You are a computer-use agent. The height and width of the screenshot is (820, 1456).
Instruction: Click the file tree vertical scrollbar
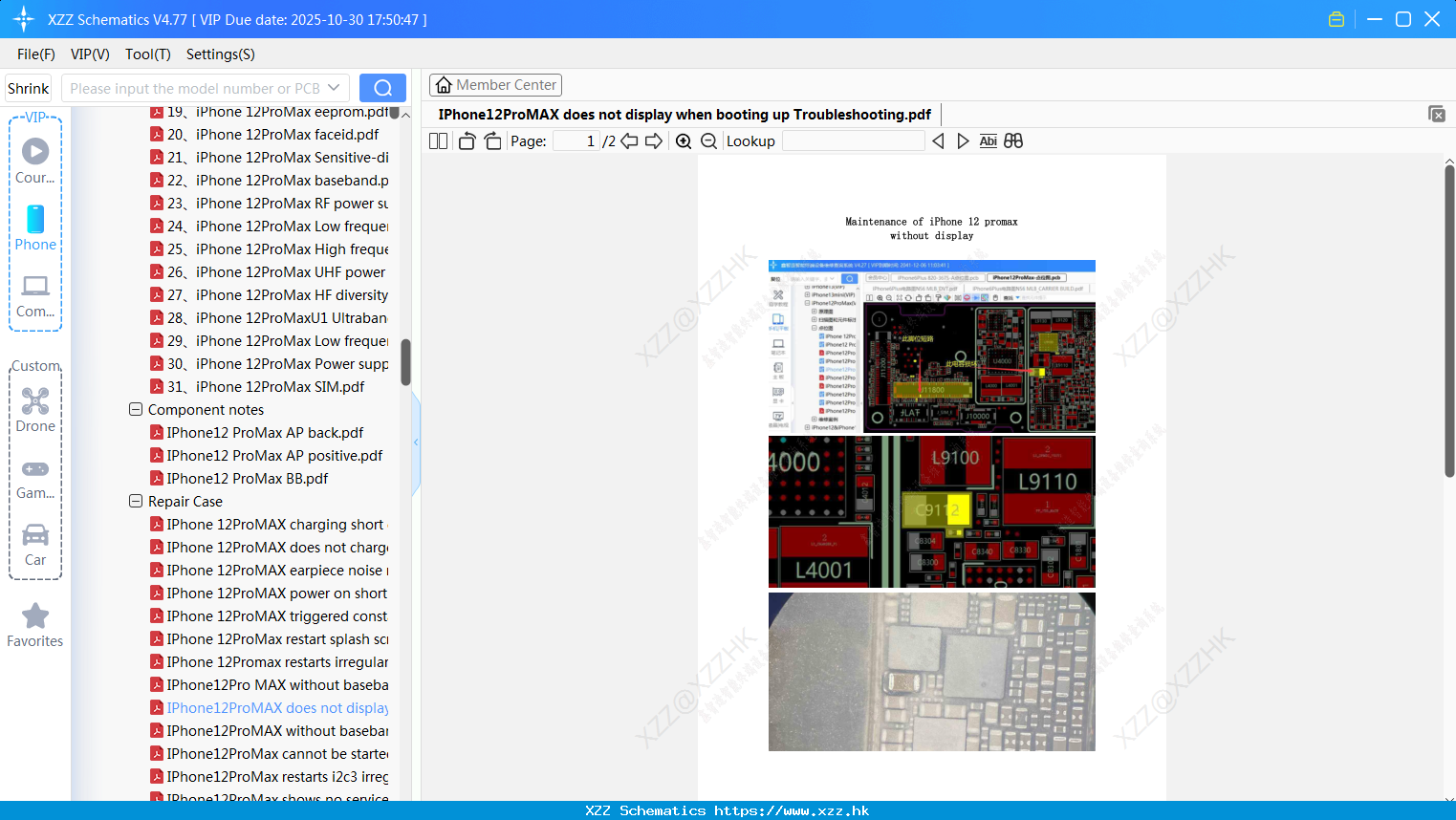(405, 361)
